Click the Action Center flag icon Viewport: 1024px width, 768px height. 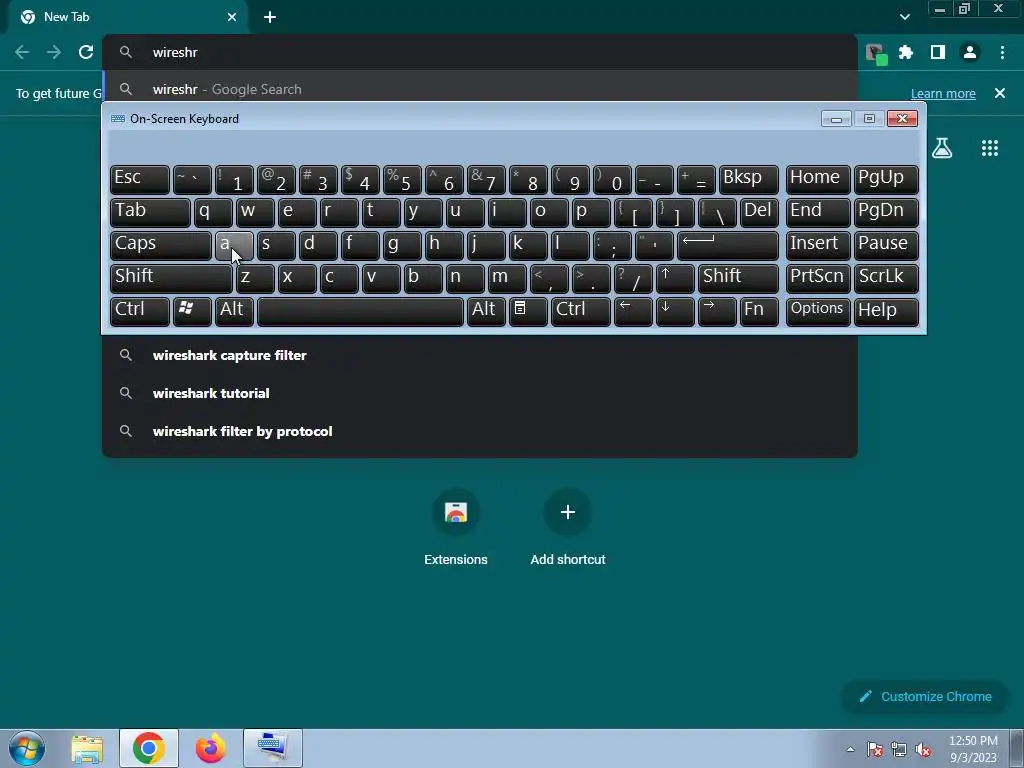(875, 750)
